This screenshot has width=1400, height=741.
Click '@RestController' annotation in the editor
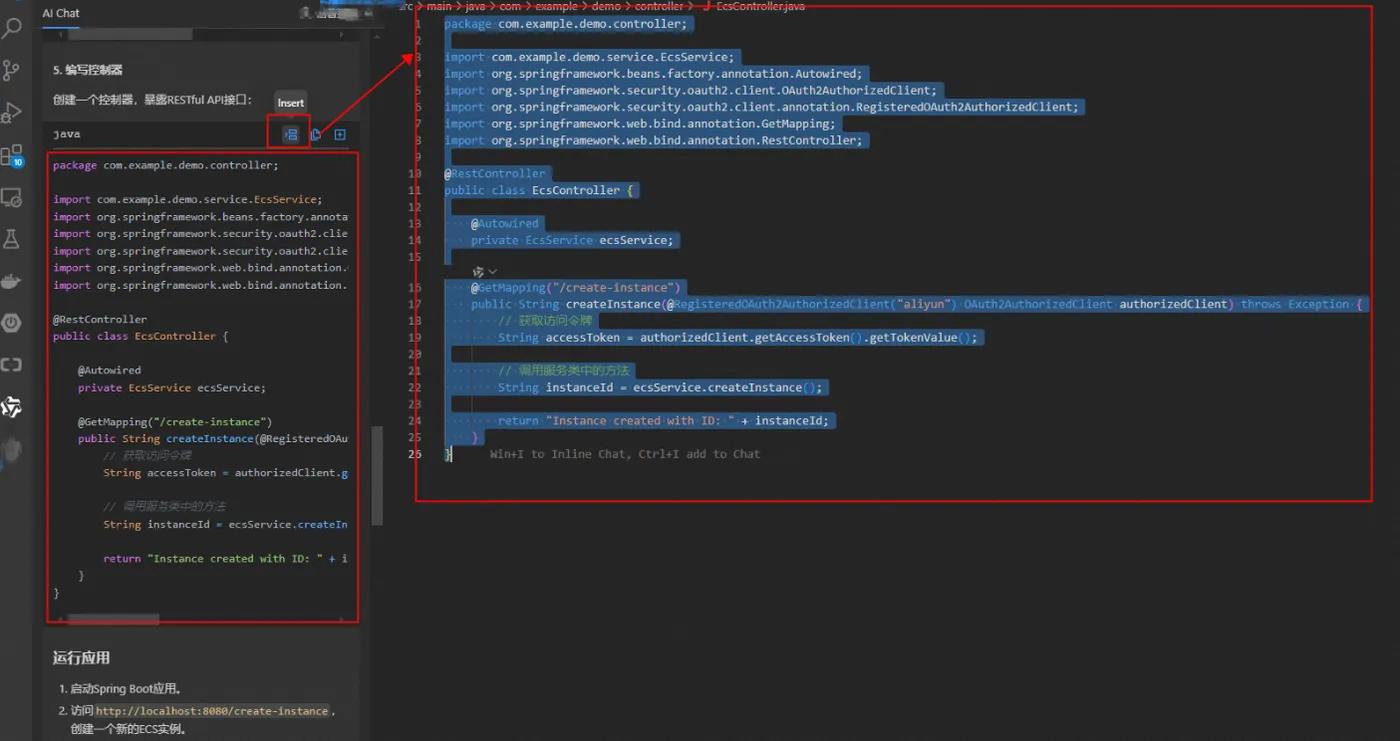pos(495,173)
